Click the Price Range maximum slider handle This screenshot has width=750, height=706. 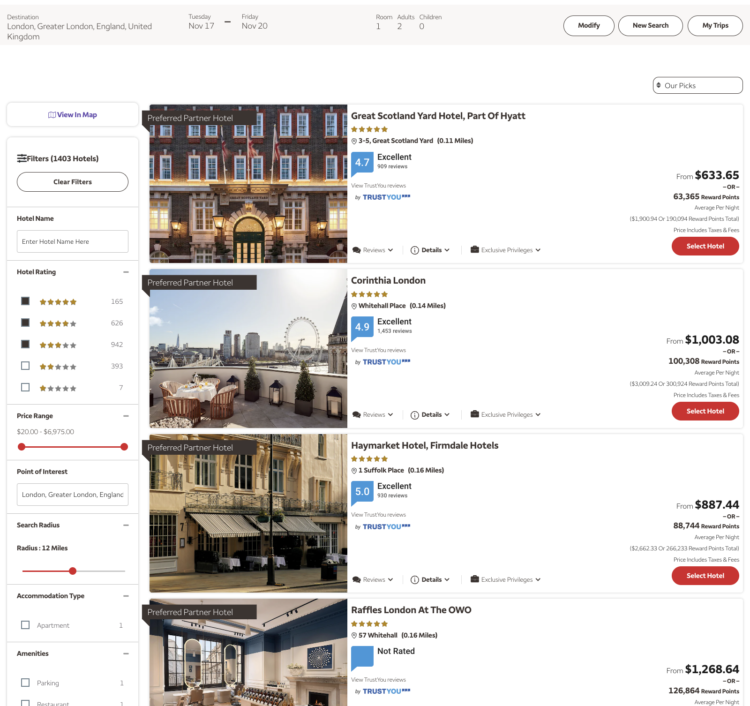pos(124,447)
